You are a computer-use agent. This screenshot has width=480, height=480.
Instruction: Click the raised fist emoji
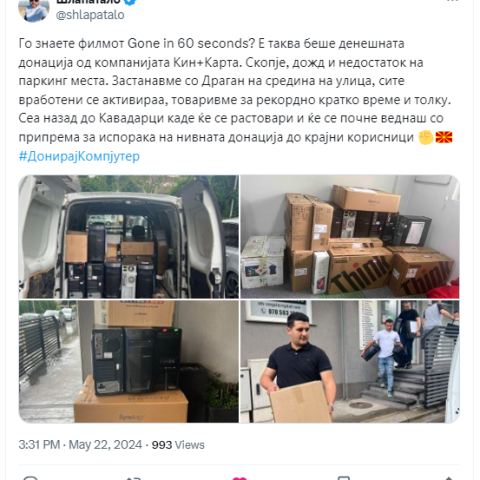pyautogui.click(x=426, y=137)
